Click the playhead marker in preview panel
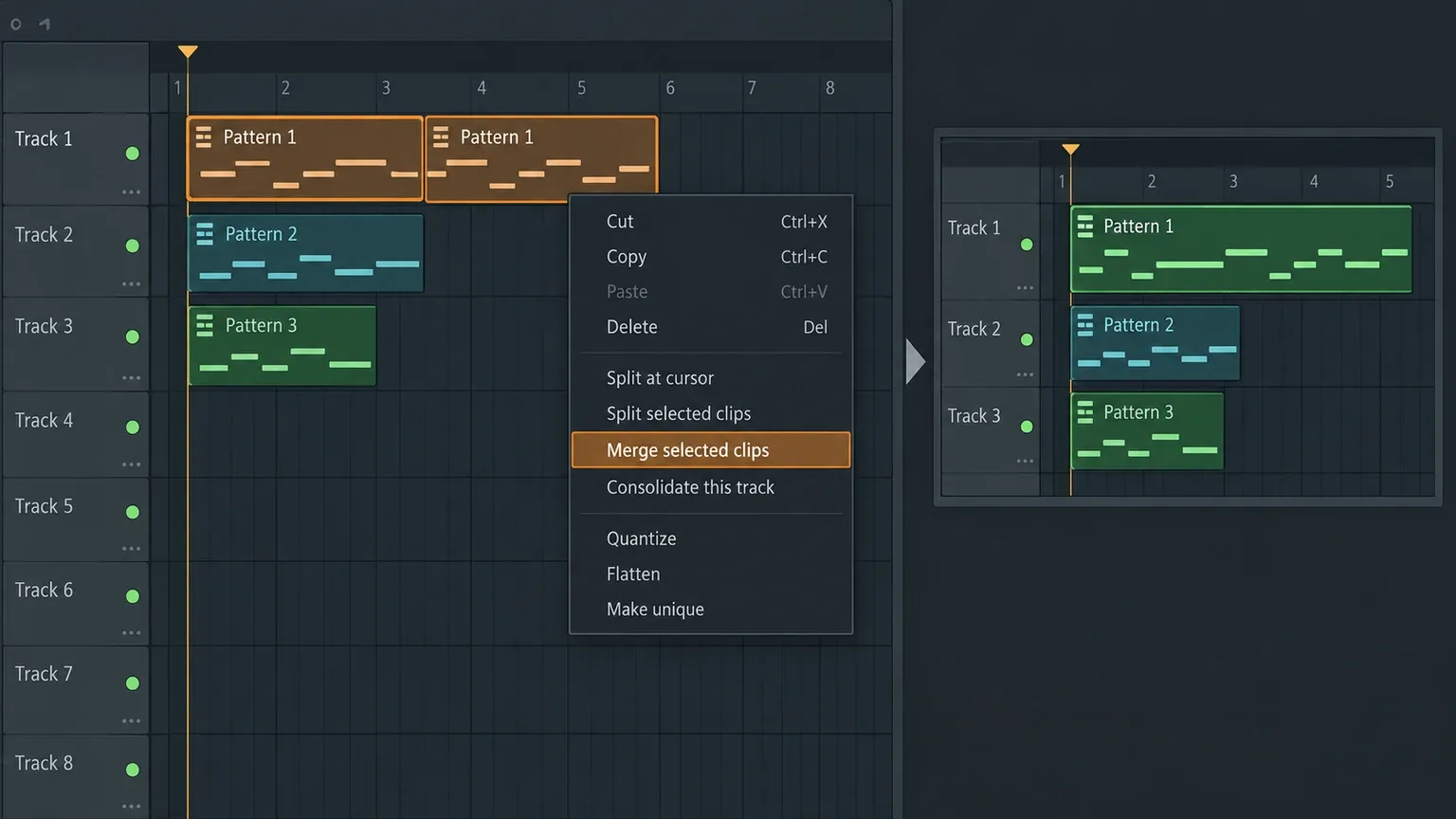The height and width of the screenshot is (819, 1456). click(1070, 150)
